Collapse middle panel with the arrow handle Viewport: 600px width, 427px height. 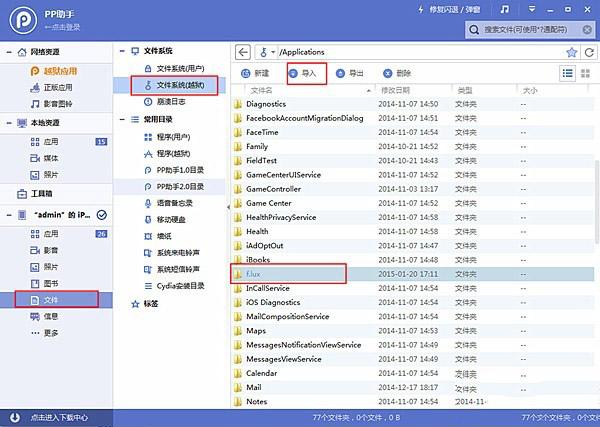[228, 207]
